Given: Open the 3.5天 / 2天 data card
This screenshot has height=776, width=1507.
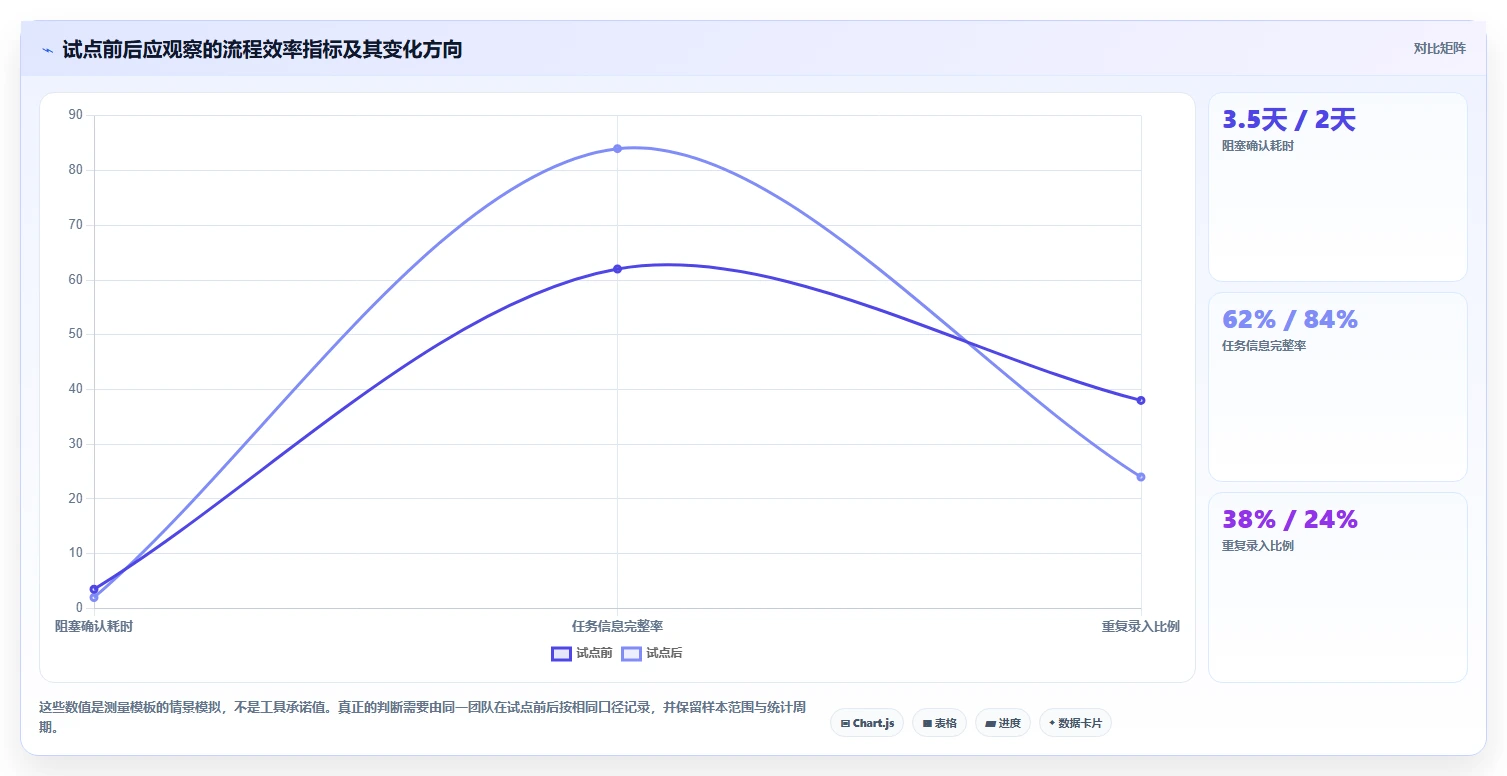Looking at the screenshot, I should click(1338, 187).
